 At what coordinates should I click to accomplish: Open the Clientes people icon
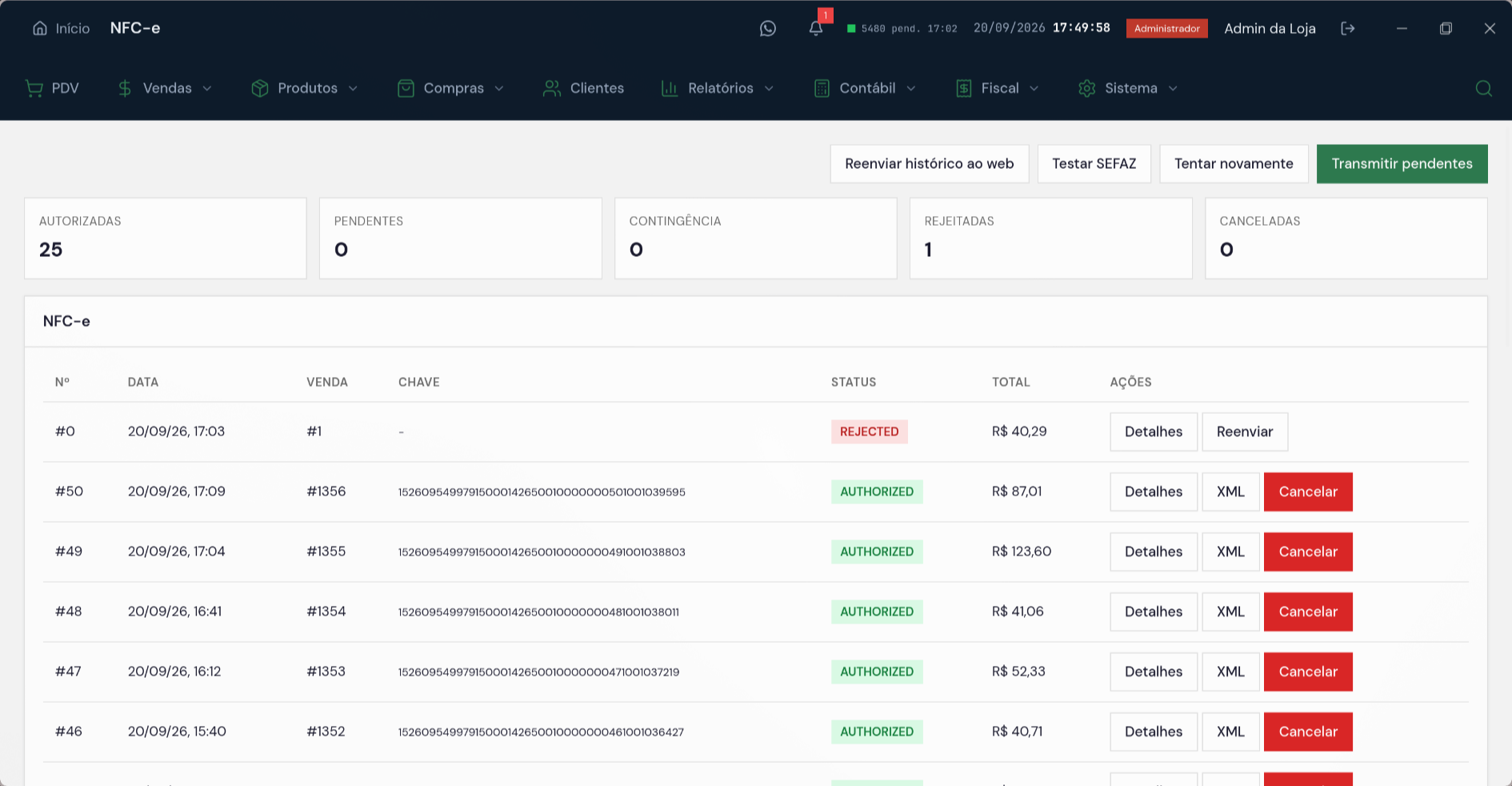point(551,88)
